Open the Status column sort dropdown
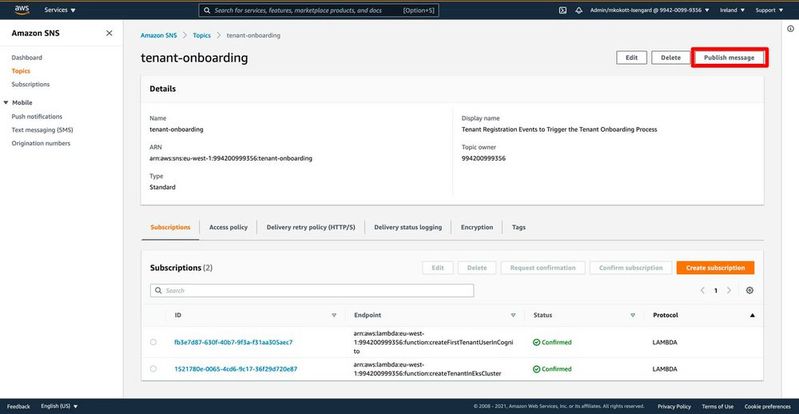The image size is (799, 414). (632, 316)
